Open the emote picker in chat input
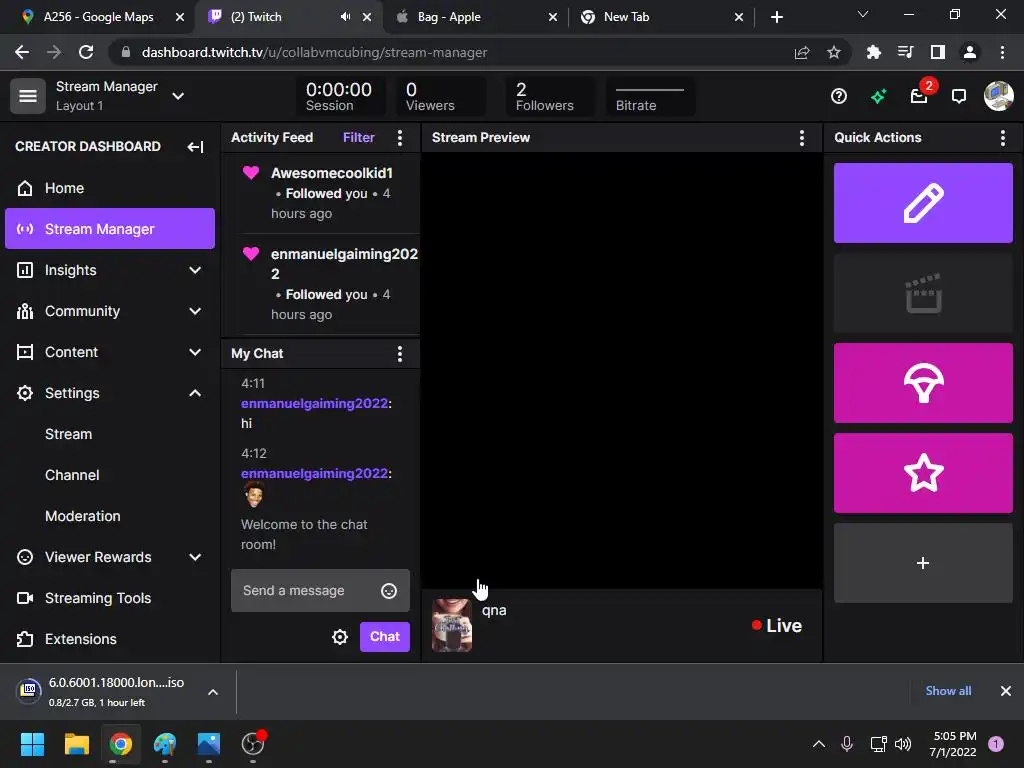This screenshot has width=1024, height=768. click(389, 590)
